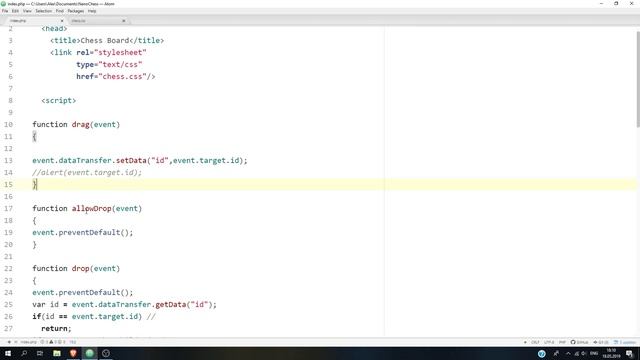640x360 pixels.
Task: Click the Atom app icon in title bar
Action: 4,4
